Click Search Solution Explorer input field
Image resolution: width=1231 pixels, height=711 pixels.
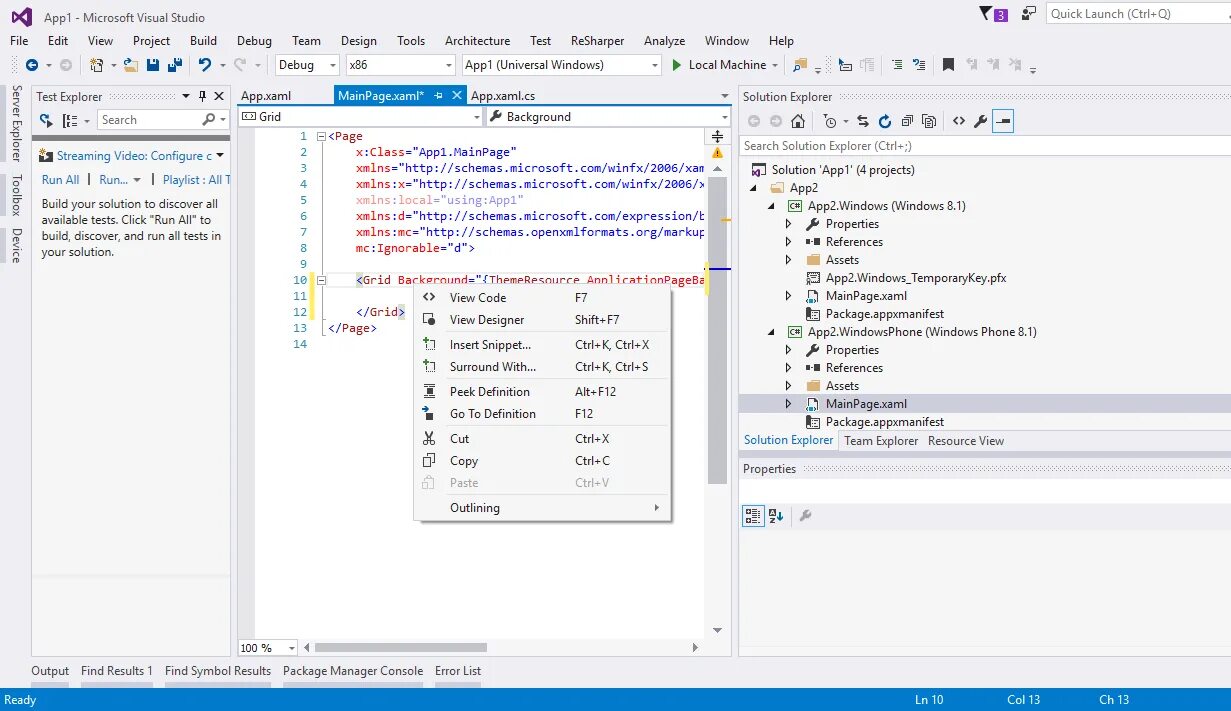[985, 146]
